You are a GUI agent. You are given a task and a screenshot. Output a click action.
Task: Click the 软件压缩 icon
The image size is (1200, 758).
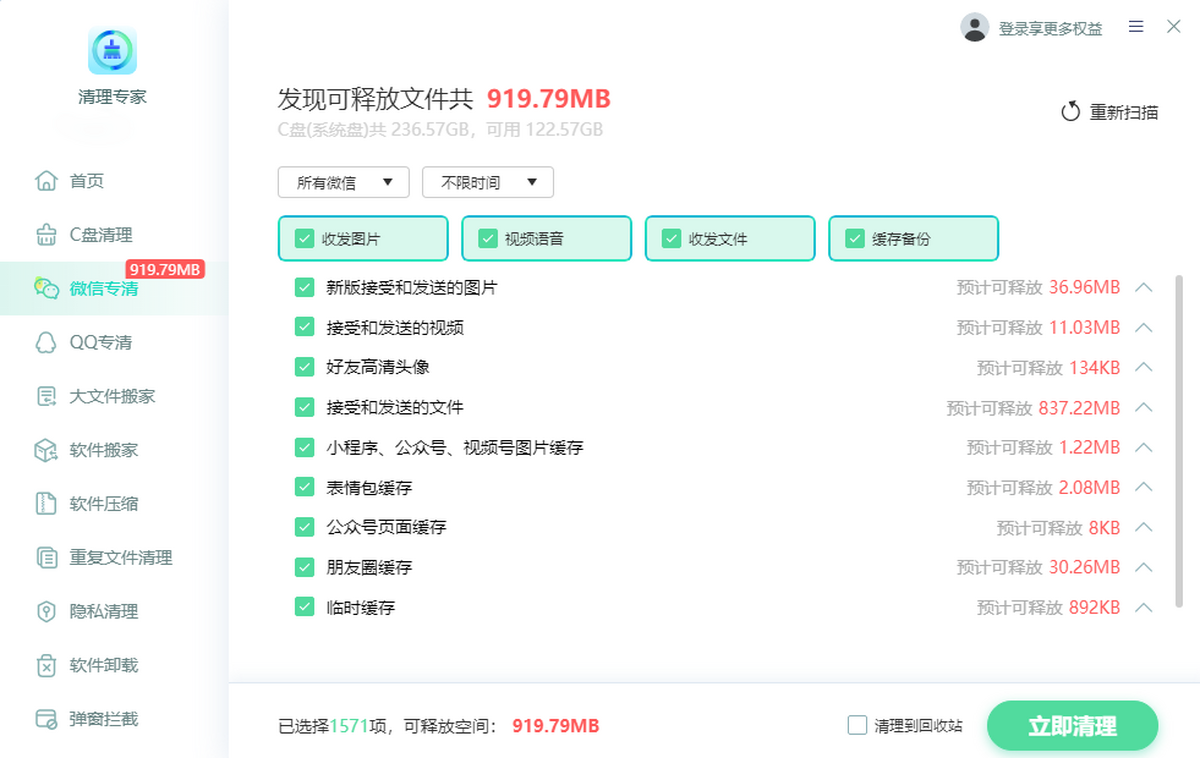(x=46, y=504)
